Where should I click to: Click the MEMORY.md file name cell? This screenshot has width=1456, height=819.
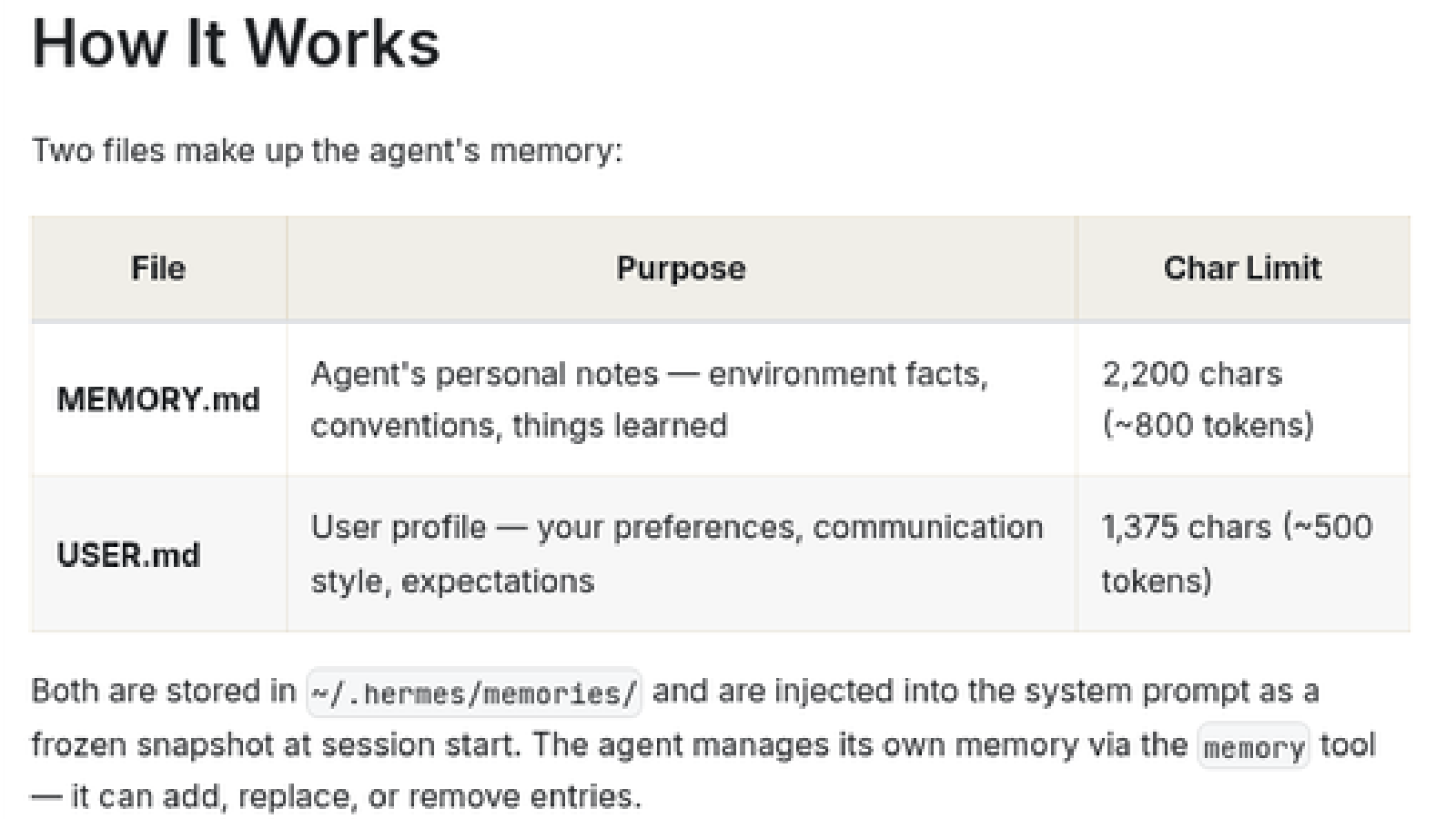(158, 399)
